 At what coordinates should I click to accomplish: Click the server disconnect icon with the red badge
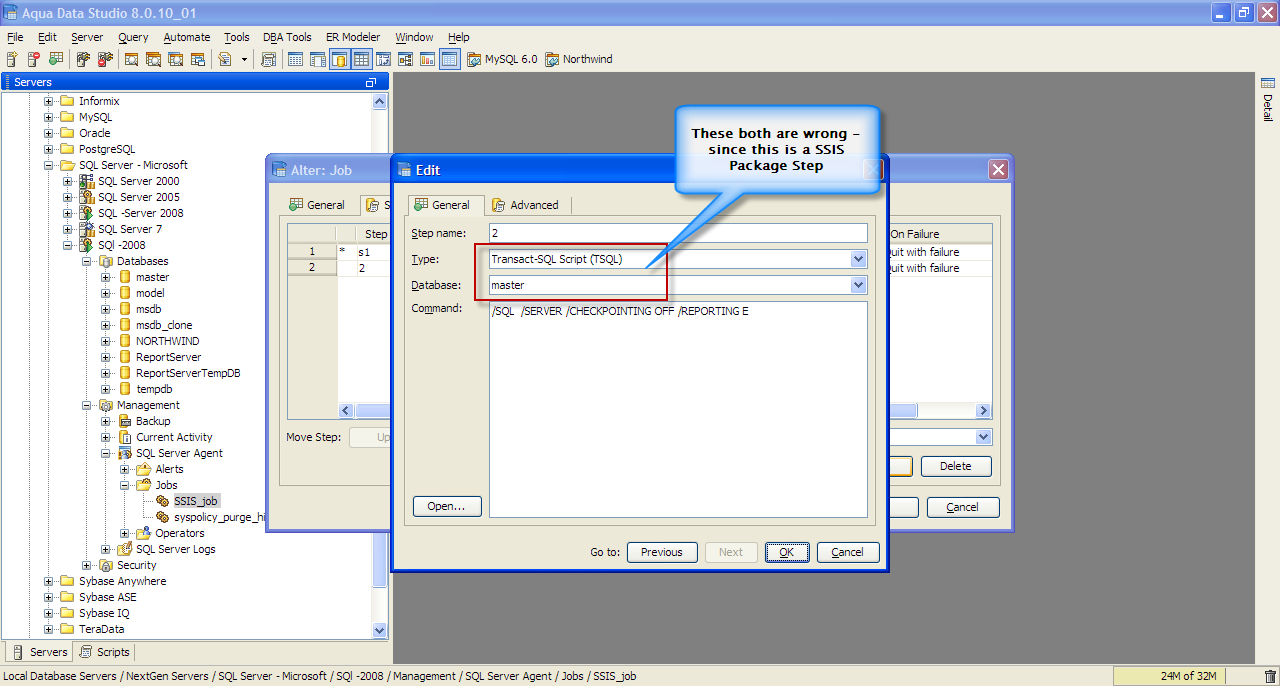coord(105,59)
